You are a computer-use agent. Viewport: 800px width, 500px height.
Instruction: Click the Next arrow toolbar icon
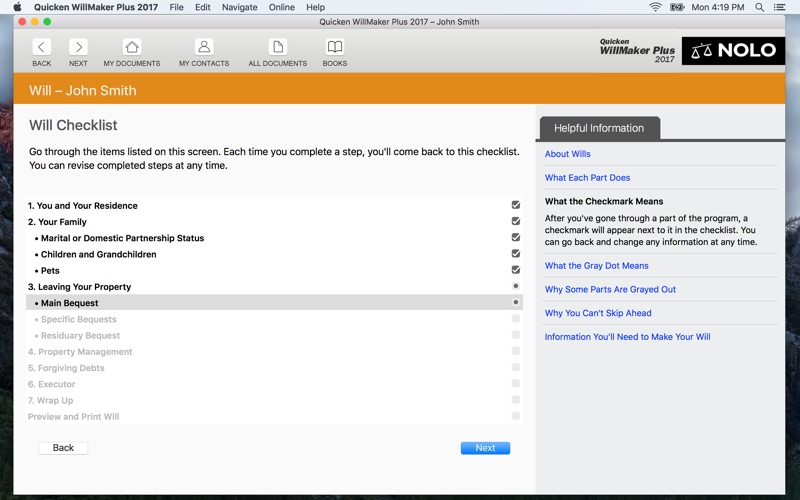tap(78, 47)
